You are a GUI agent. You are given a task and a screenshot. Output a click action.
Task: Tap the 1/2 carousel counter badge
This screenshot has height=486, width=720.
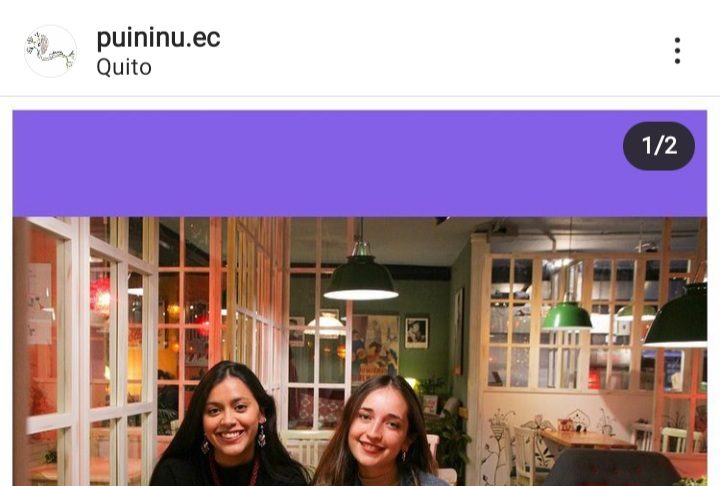point(659,146)
